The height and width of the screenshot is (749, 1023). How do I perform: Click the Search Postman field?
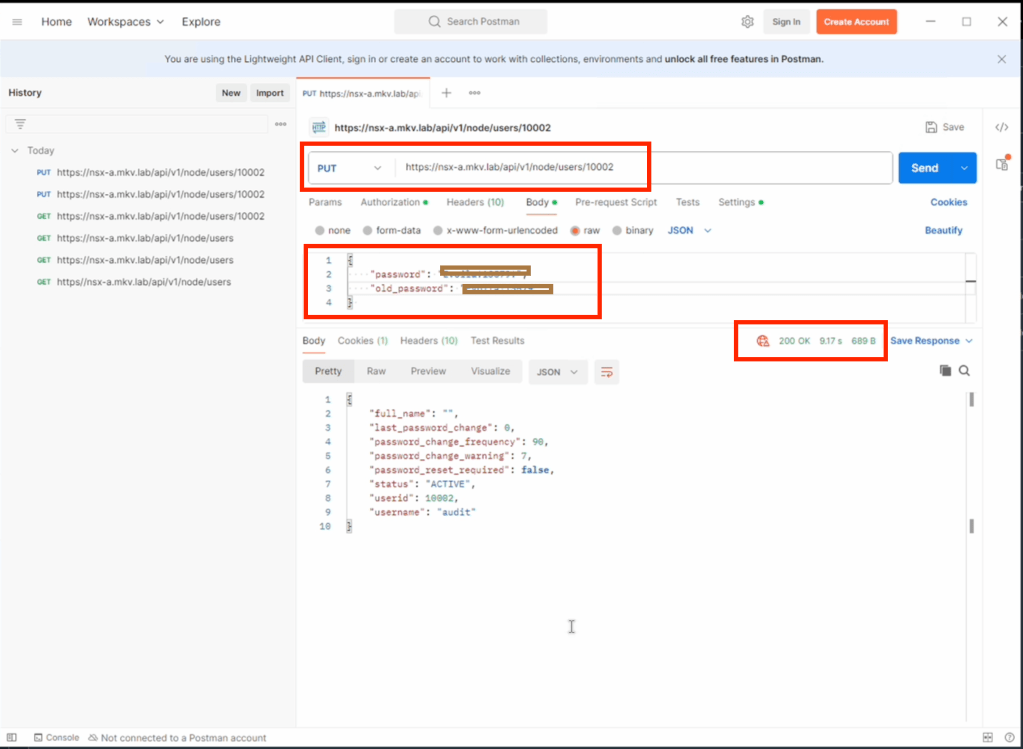(470, 22)
